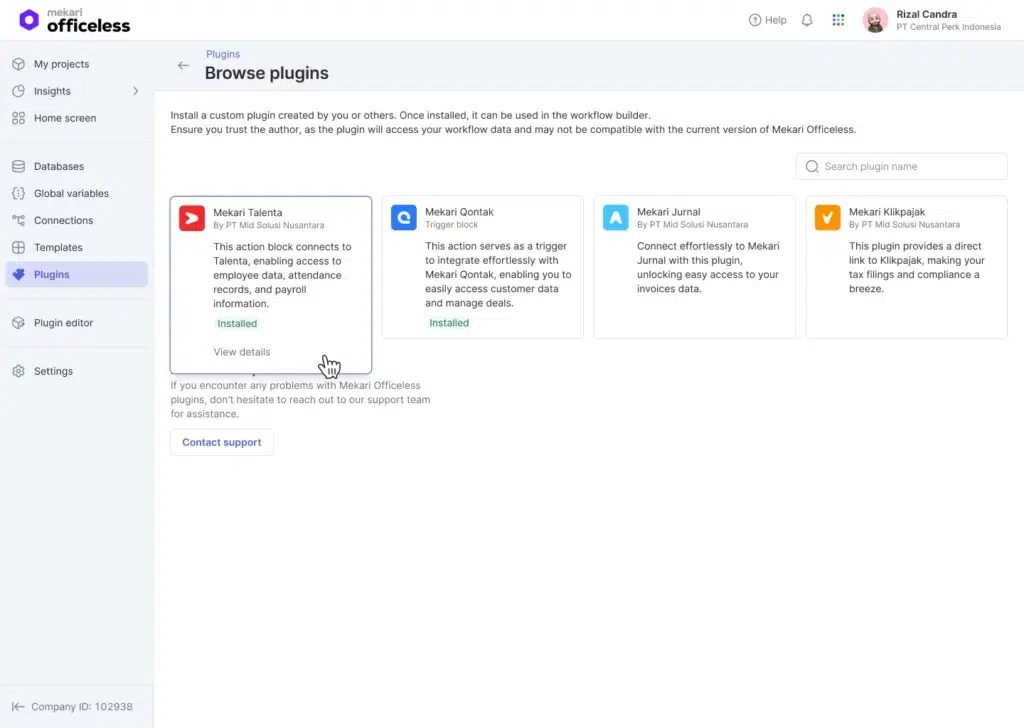Click the Mekari Qontak blue logo icon
Screen dimensions: 1024x728
pos(404,217)
